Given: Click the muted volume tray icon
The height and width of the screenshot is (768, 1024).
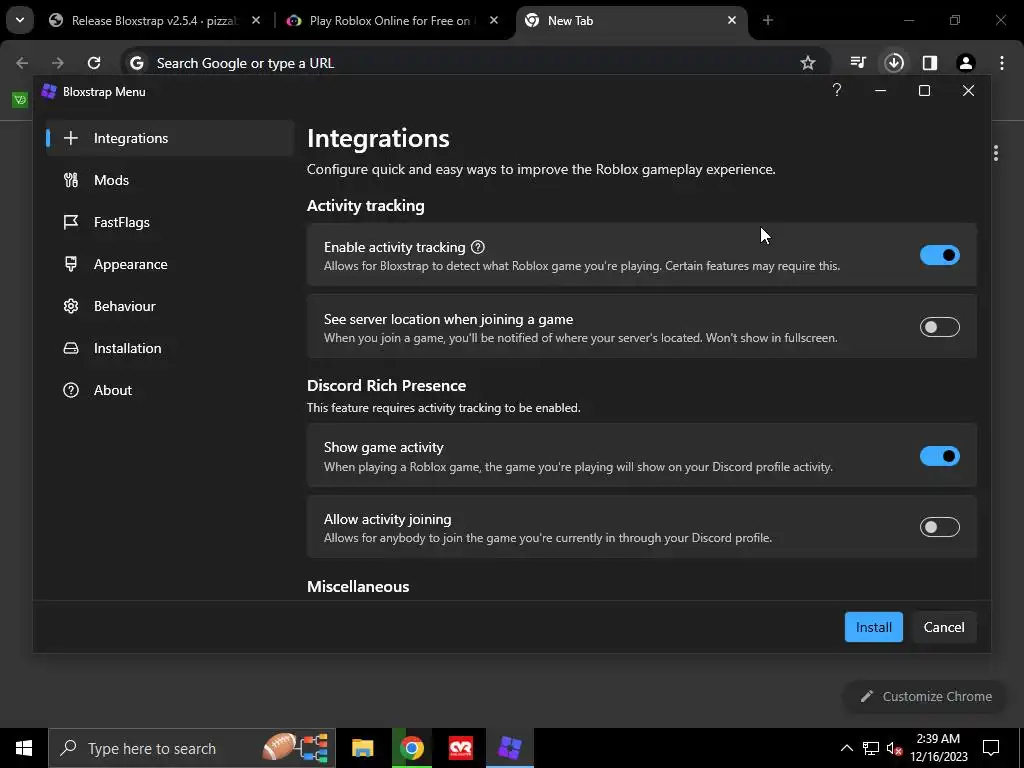Looking at the screenshot, I should tap(894, 748).
